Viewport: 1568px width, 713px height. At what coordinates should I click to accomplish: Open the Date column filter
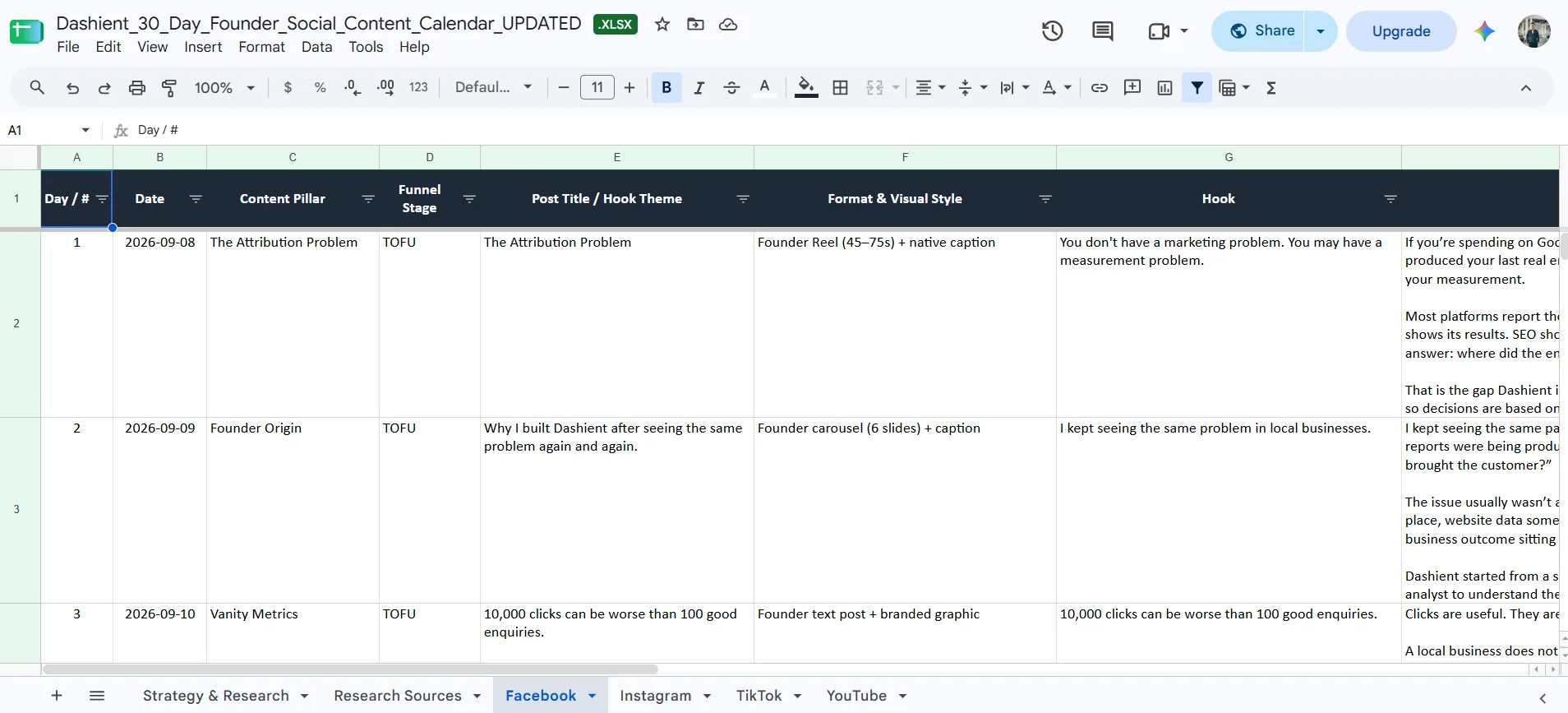196,199
